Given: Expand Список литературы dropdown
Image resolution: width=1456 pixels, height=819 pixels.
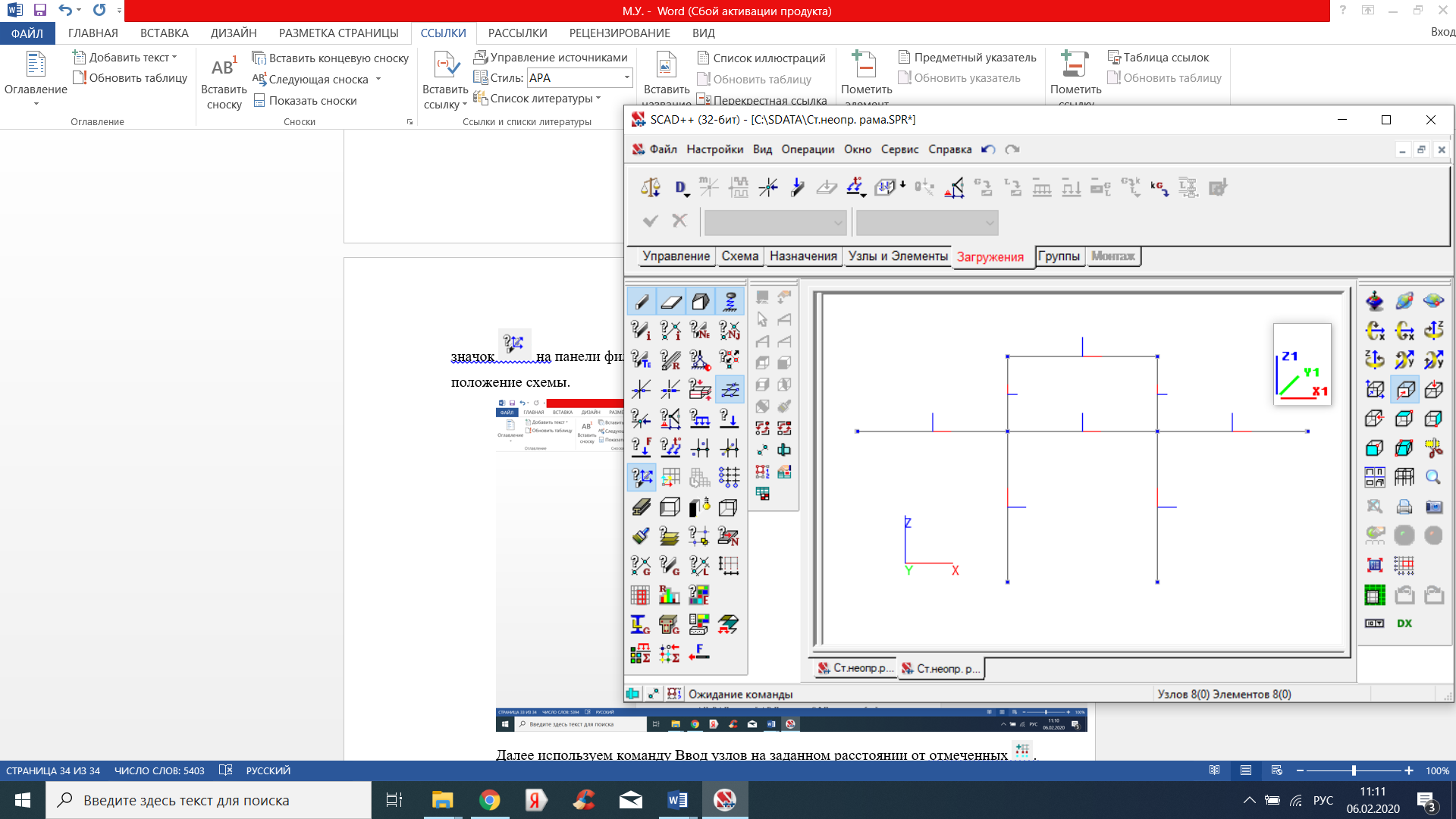Looking at the screenshot, I should click(x=598, y=99).
